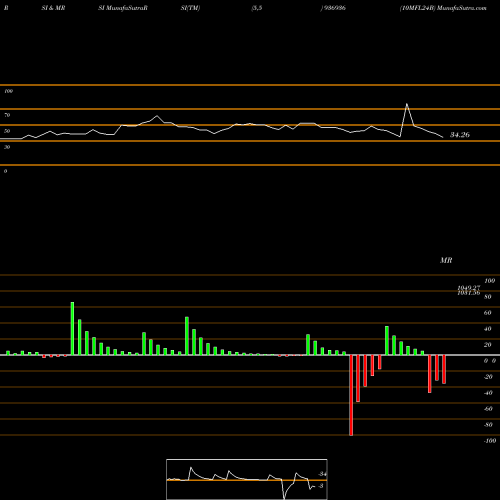The image size is (500, 500).
Task: Click the 'SI(TM)' header text
Action: [x=190, y=8]
